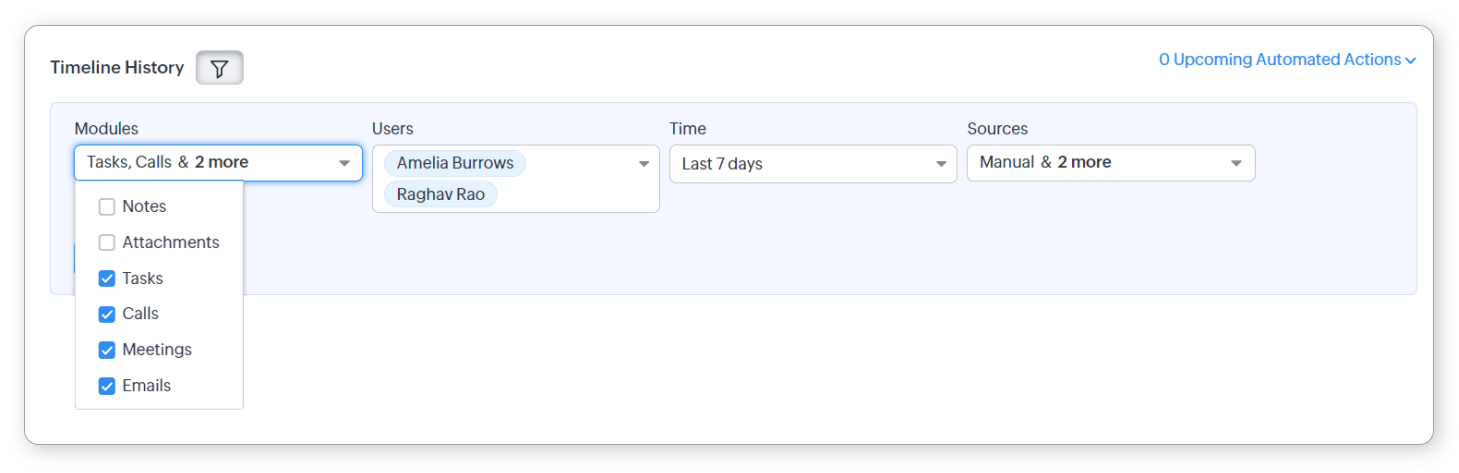
Task: Uncheck the Tasks module checkbox
Action: point(107,279)
